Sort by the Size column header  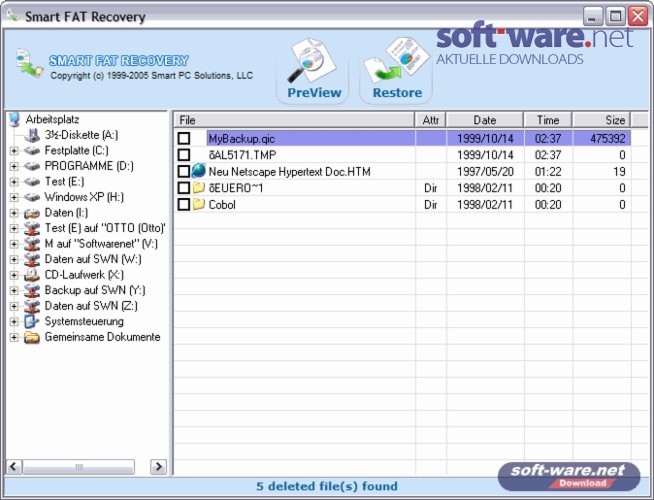[601, 120]
